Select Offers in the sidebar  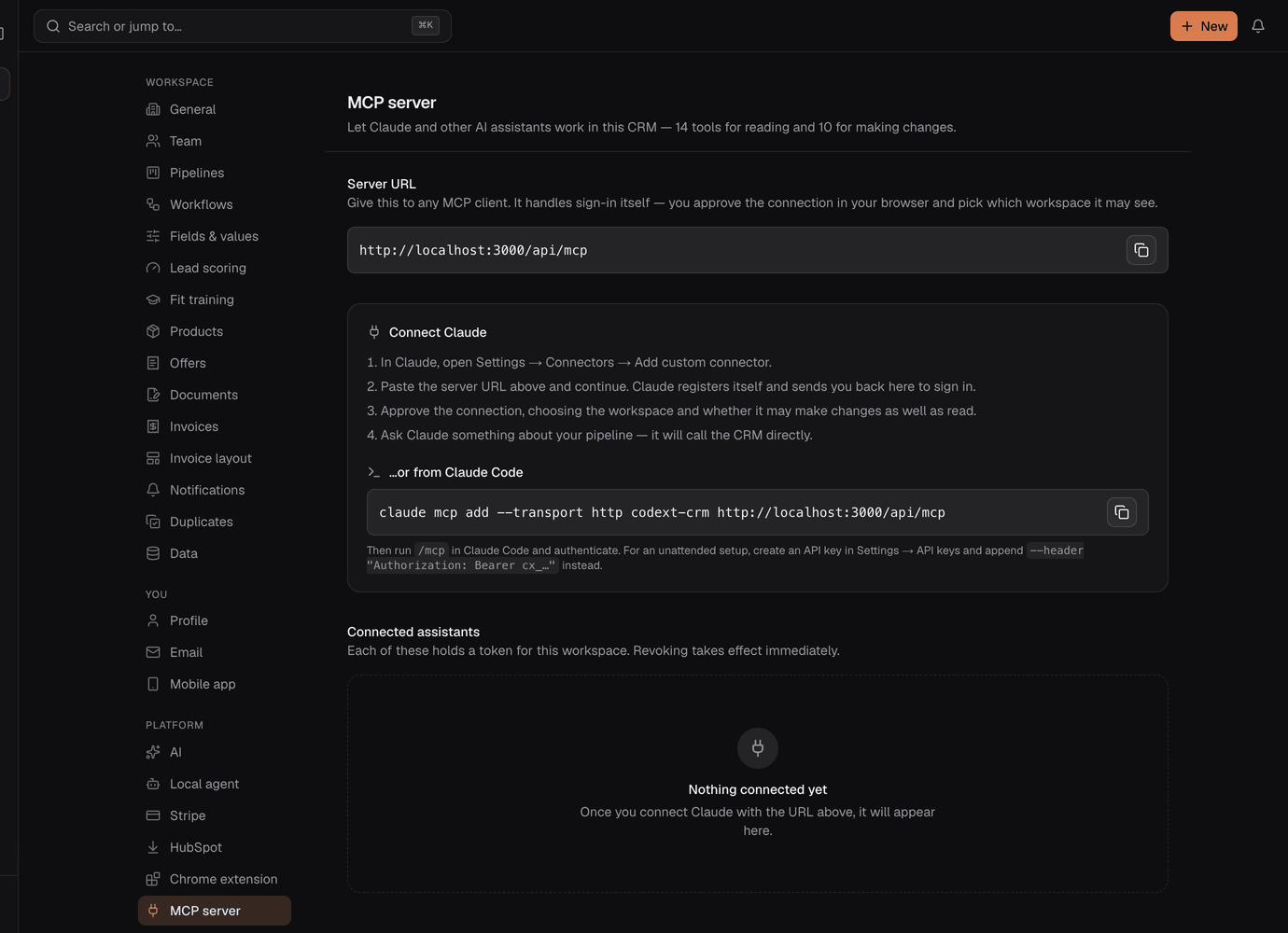tap(214, 363)
